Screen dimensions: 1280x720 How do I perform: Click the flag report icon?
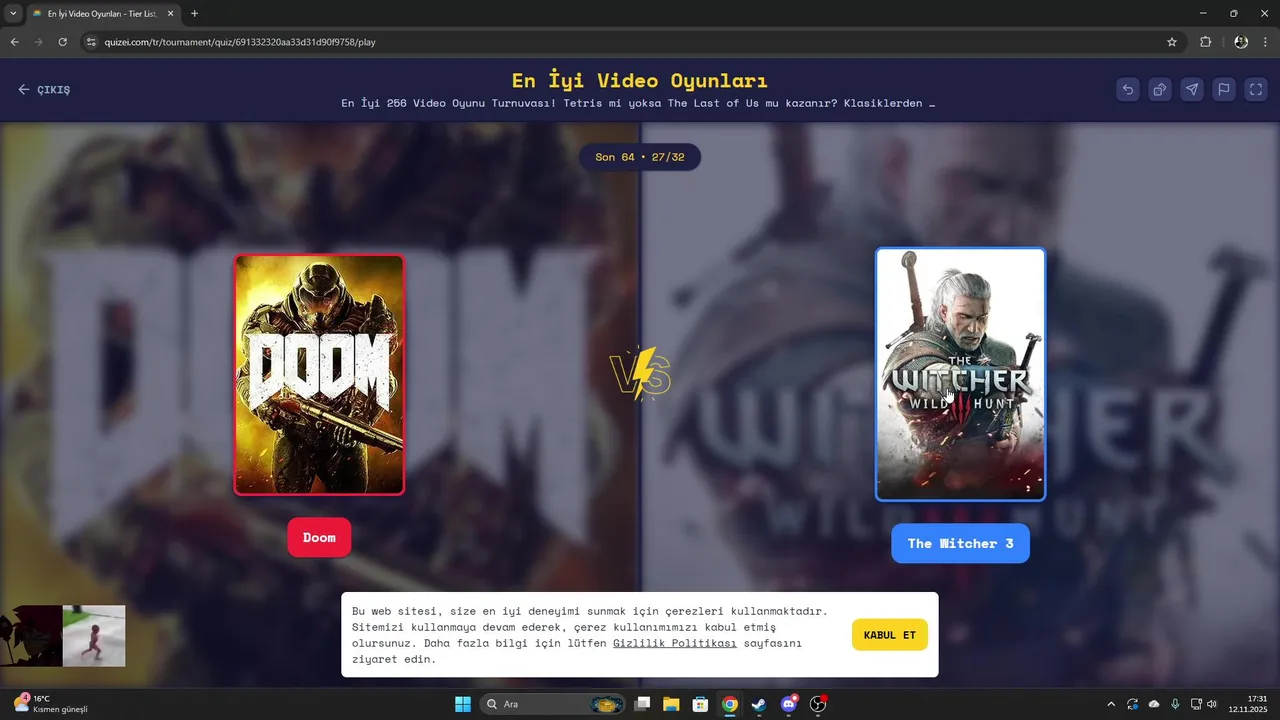tap(1224, 89)
